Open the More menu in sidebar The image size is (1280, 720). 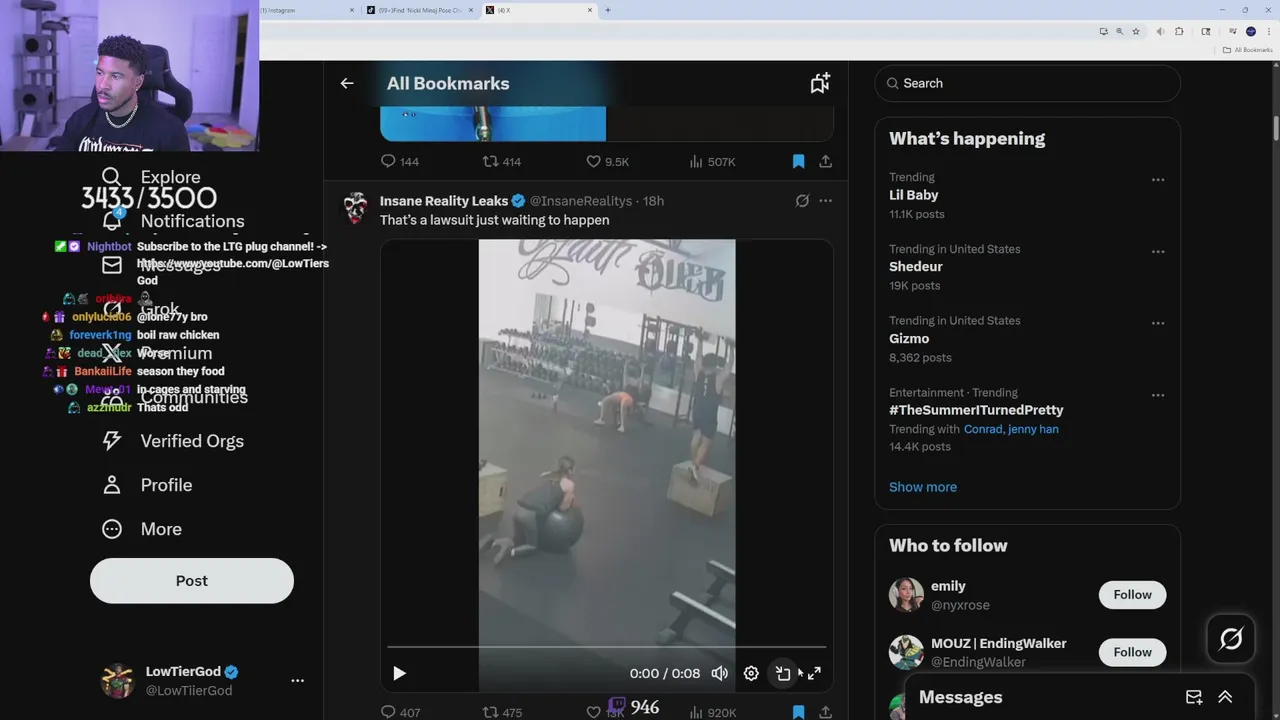[142, 529]
